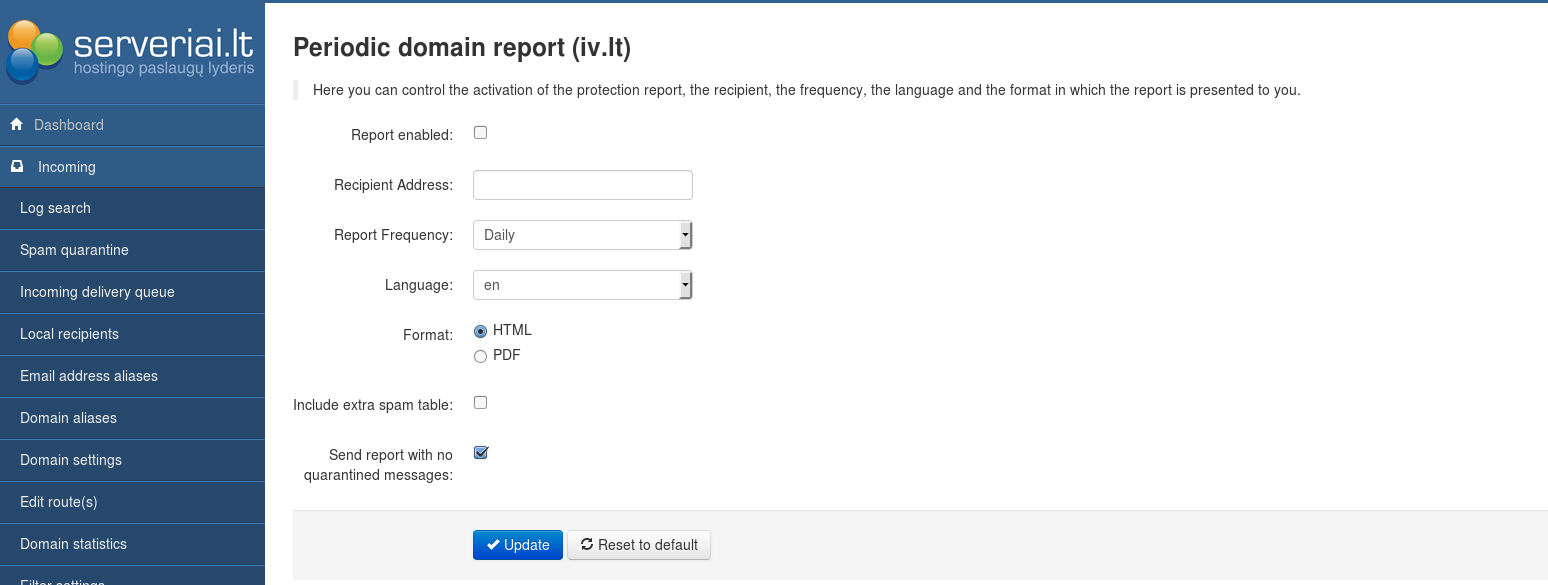
Task: Select Domain settings menu item
Action: [x=71, y=460]
